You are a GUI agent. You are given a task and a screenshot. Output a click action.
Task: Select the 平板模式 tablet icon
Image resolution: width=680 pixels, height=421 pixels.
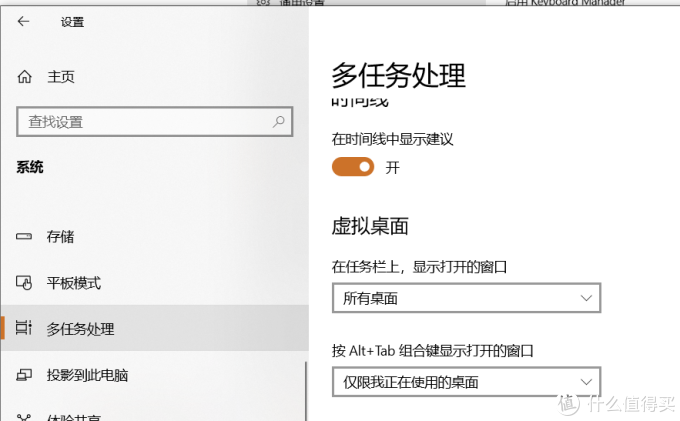(24, 283)
